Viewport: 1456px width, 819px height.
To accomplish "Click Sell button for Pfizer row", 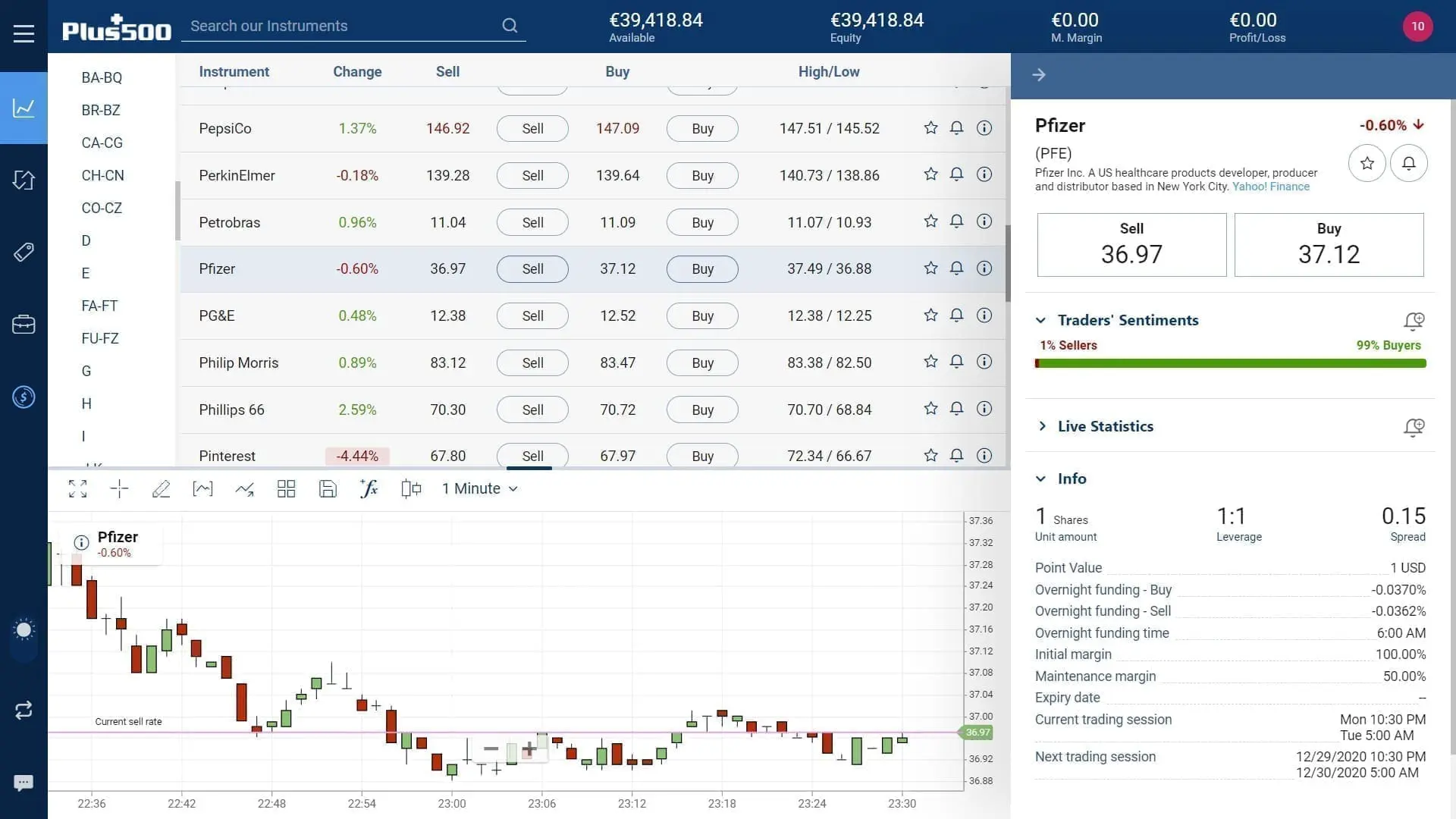I will point(532,268).
